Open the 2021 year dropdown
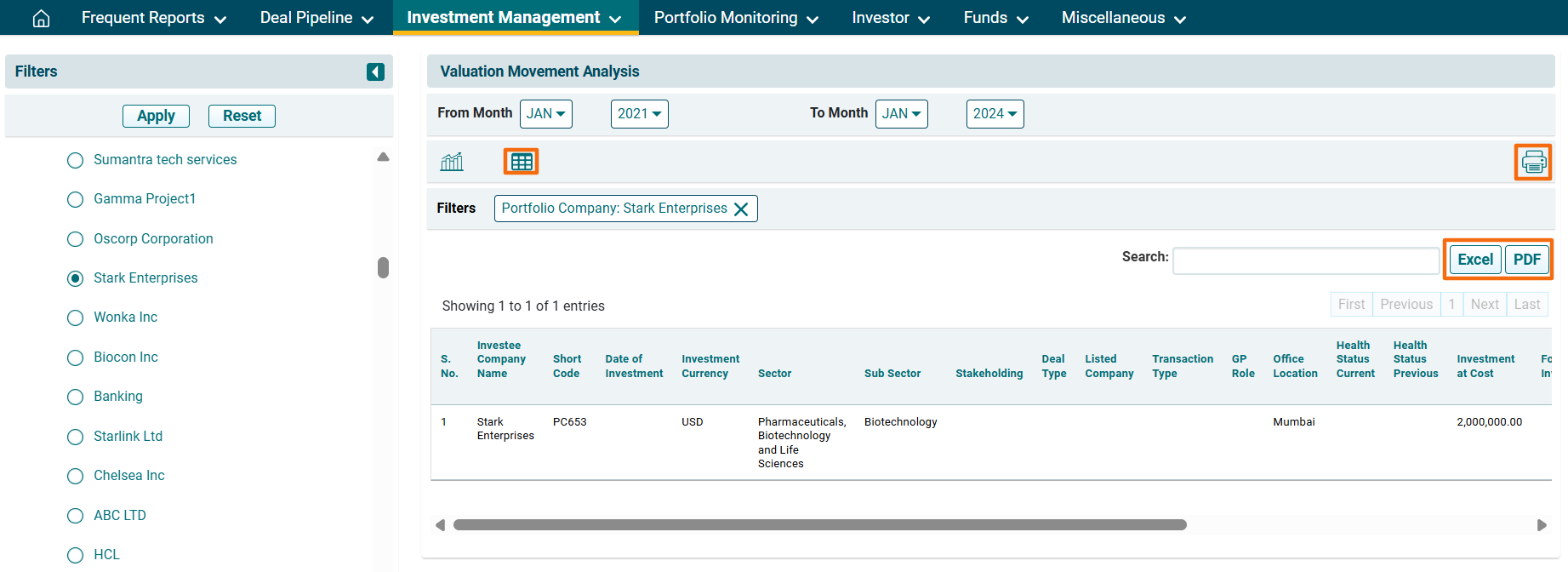This screenshot has width=1568, height=572. pyautogui.click(x=639, y=114)
